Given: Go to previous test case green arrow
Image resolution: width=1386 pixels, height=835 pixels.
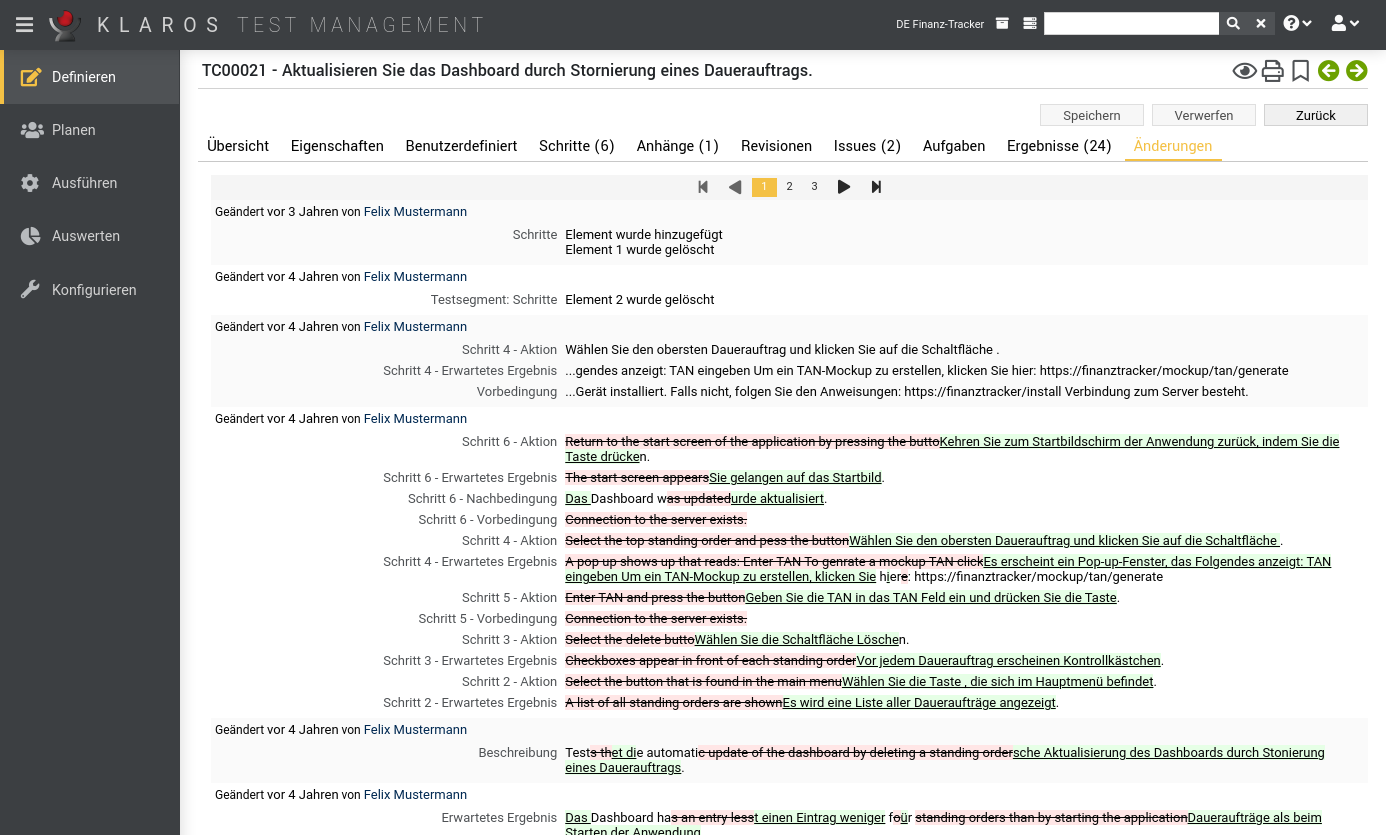Looking at the screenshot, I should pos(1328,70).
